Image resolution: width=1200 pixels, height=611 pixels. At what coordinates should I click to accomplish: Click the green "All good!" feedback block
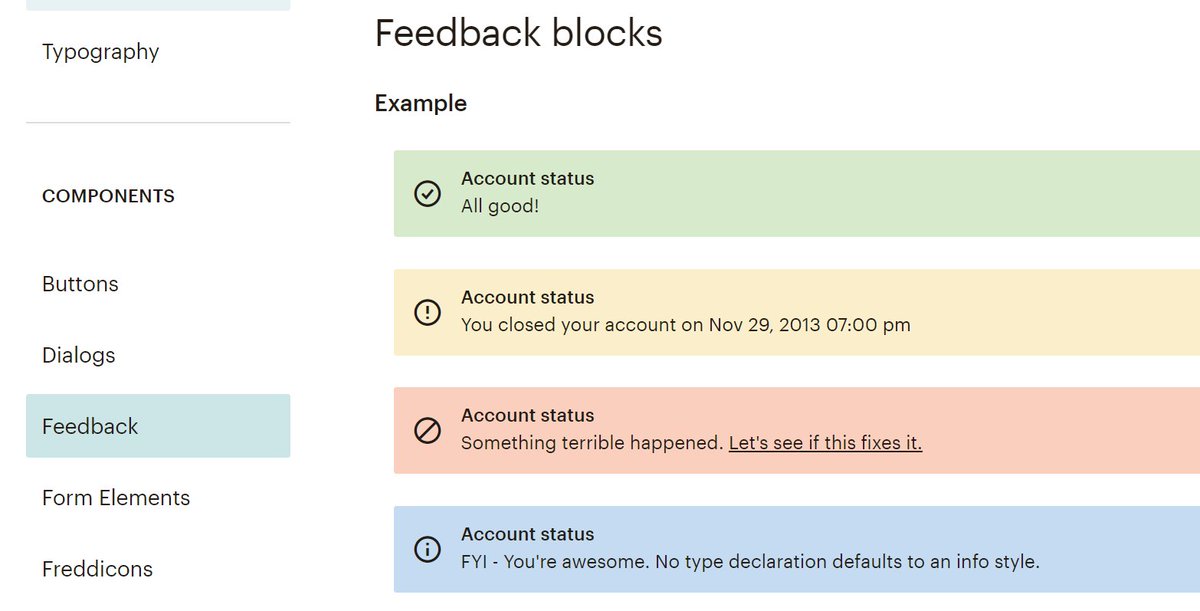click(x=797, y=194)
